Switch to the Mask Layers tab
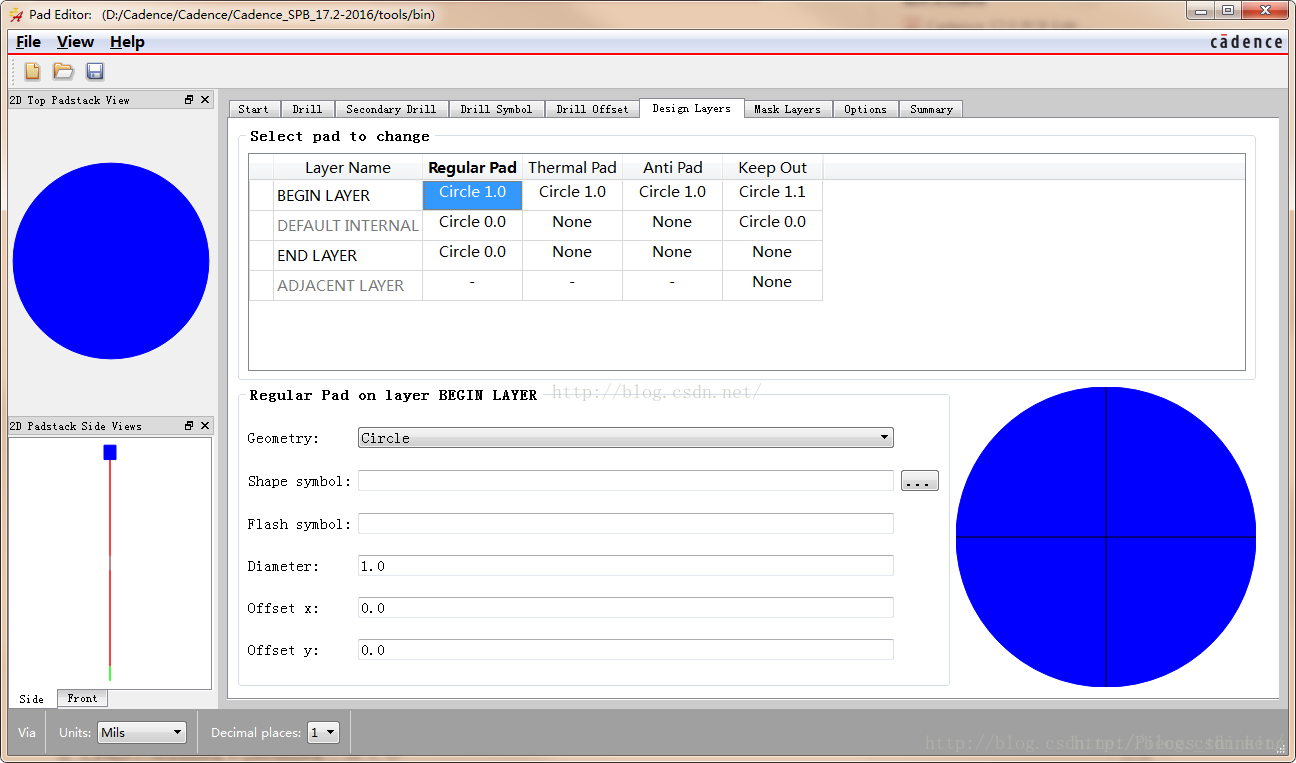This screenshot has height=763, width=1296. click(787, 109)
